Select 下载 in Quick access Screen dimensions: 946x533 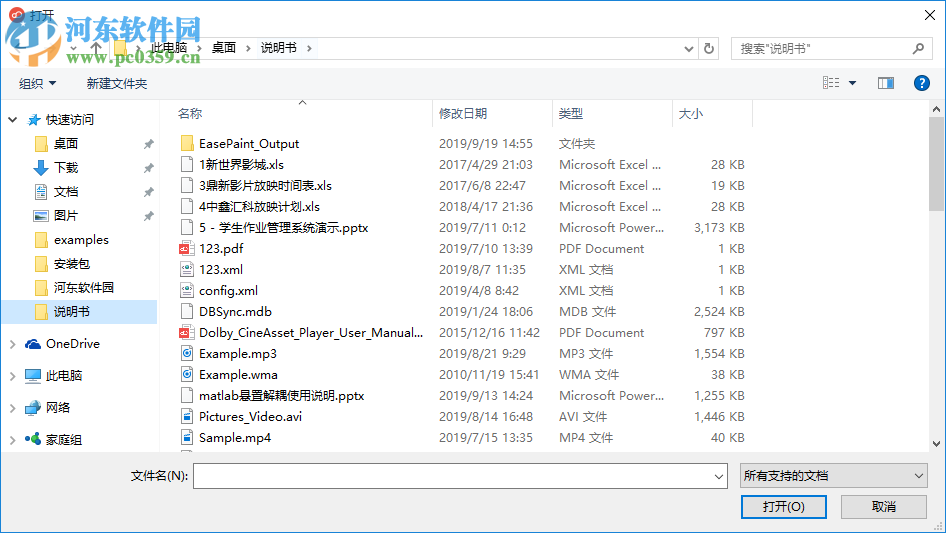click(65, 167)
